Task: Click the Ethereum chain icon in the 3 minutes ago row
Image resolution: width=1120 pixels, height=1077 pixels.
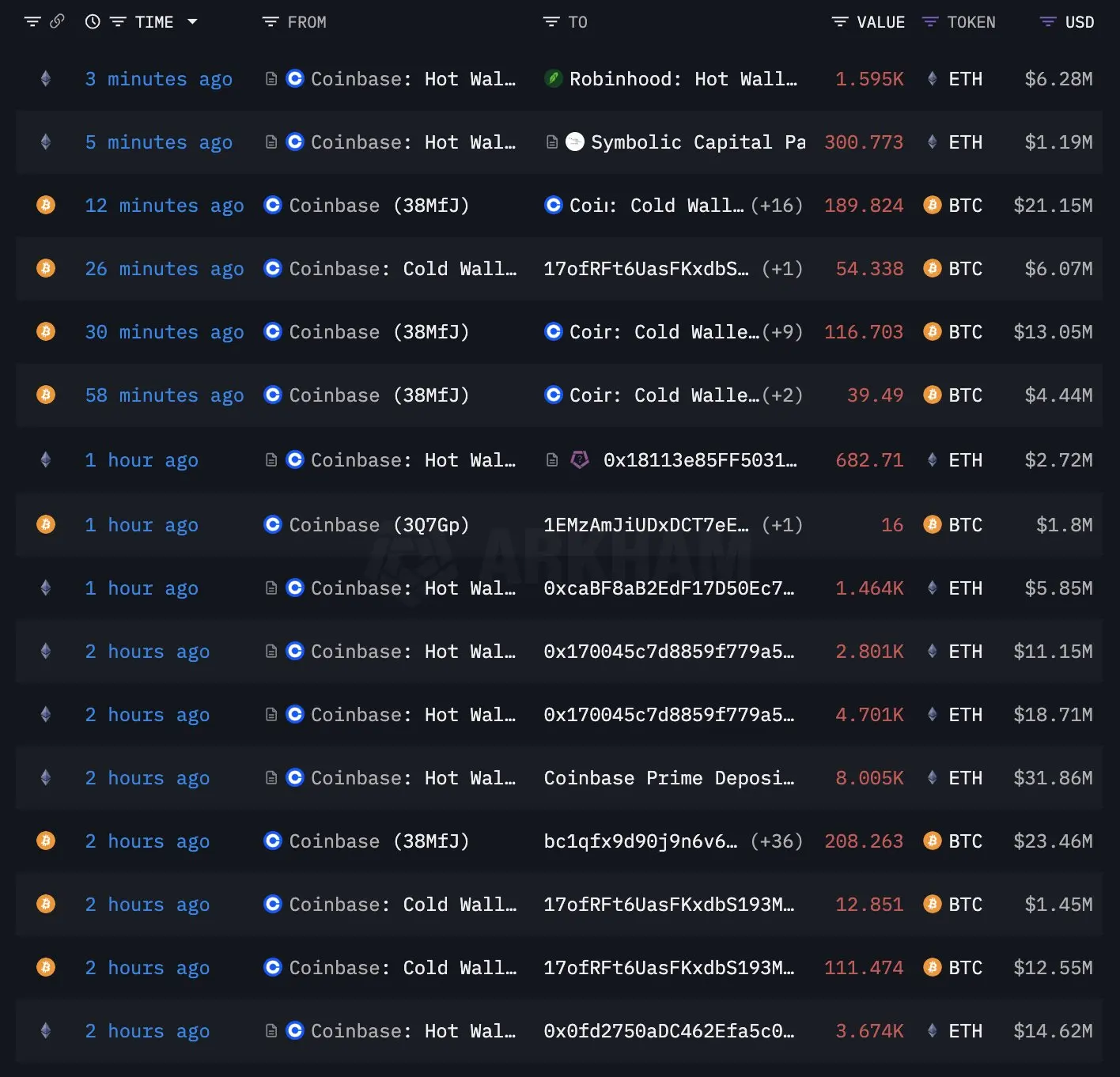Action: click(x=46, y=78)
